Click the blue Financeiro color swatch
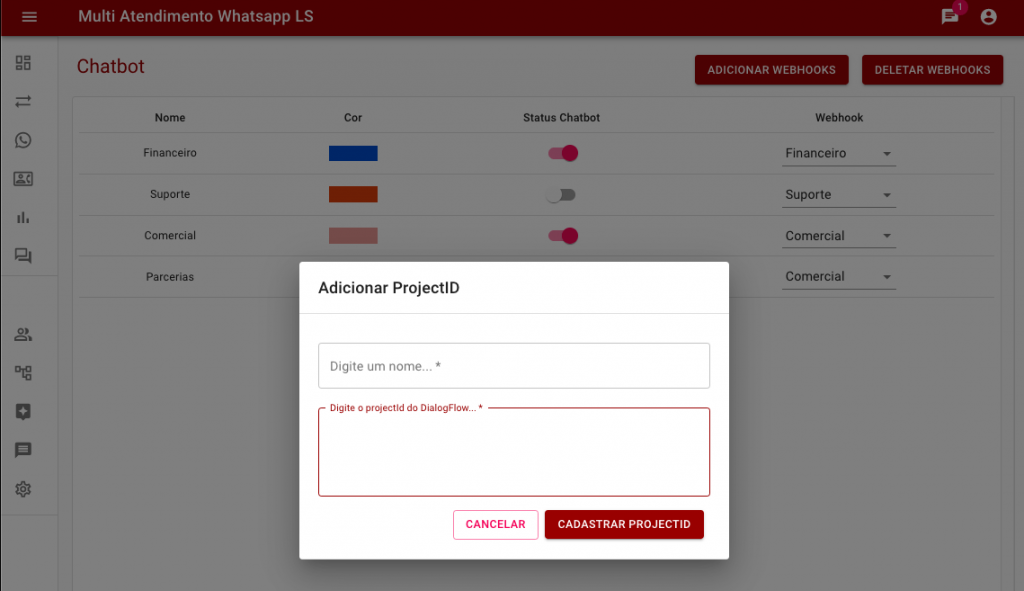This screenshot has width=1024, height=591. [353, 153]
